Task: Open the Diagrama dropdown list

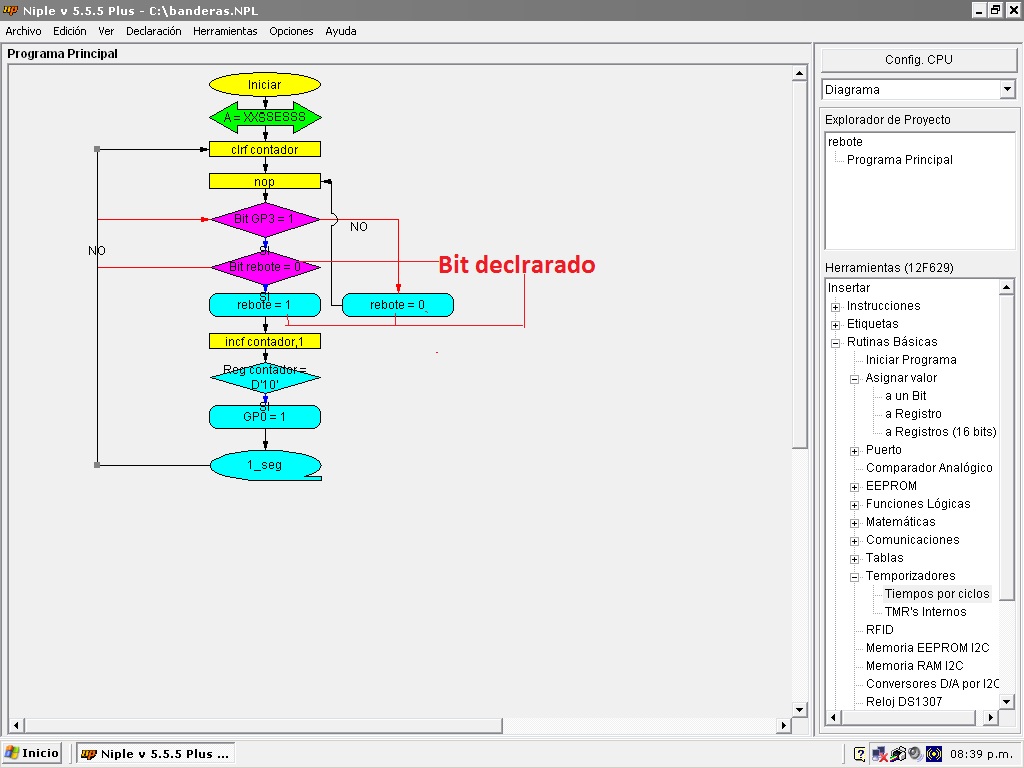Action: tap(1008, 89)
